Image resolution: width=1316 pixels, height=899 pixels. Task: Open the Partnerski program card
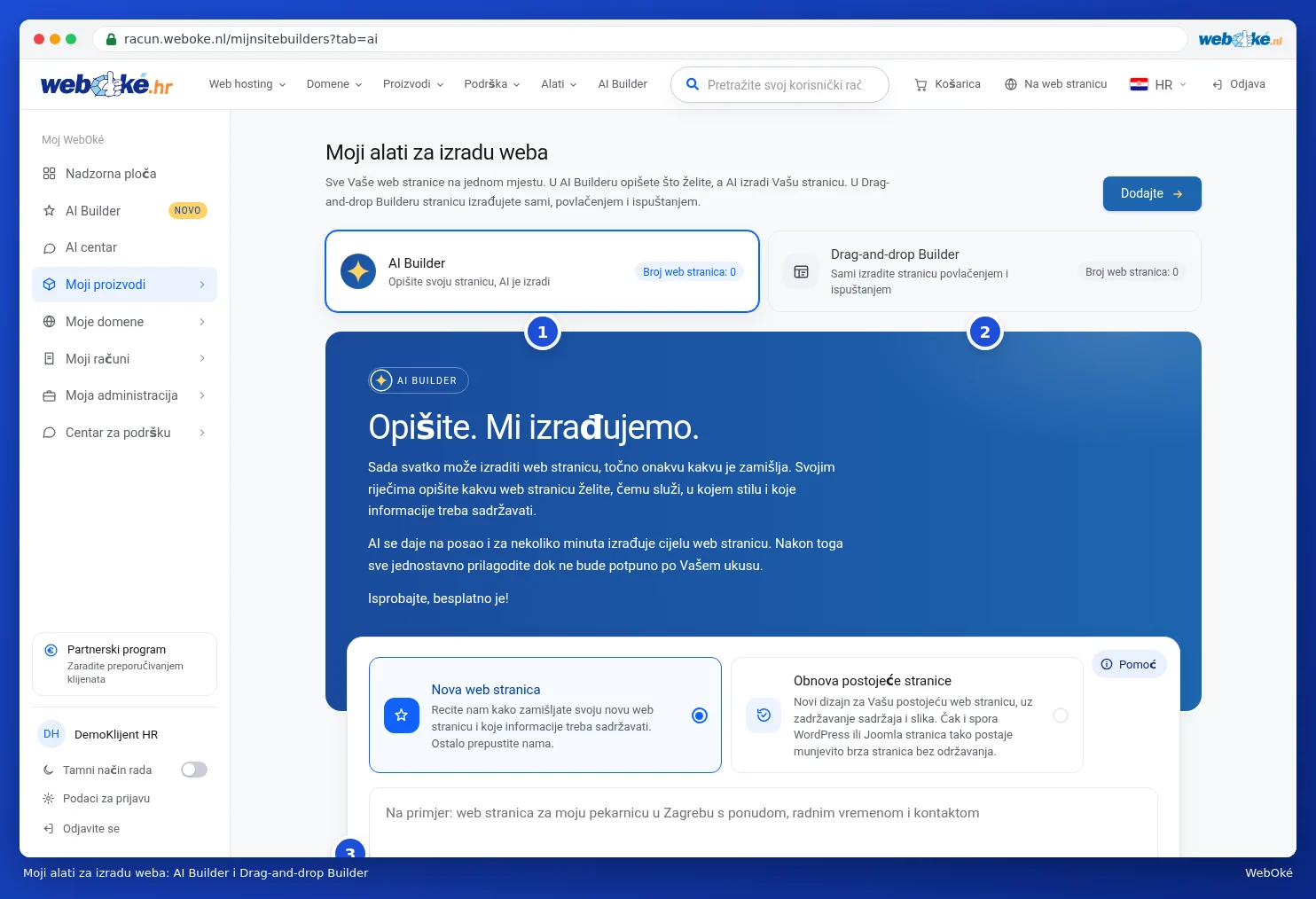point(124,664)
